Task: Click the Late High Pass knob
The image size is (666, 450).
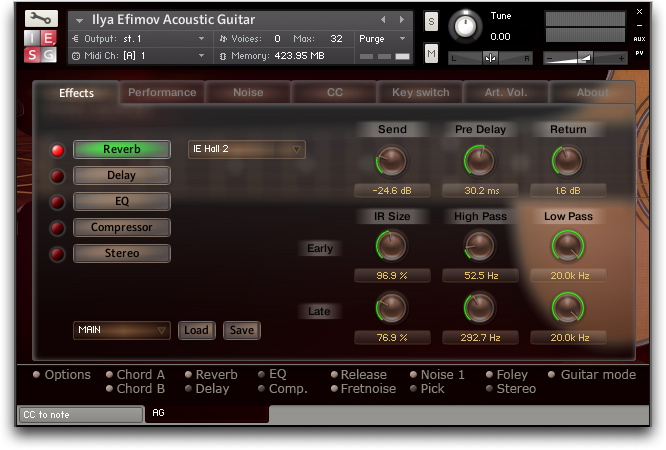Action: point(480,308)
